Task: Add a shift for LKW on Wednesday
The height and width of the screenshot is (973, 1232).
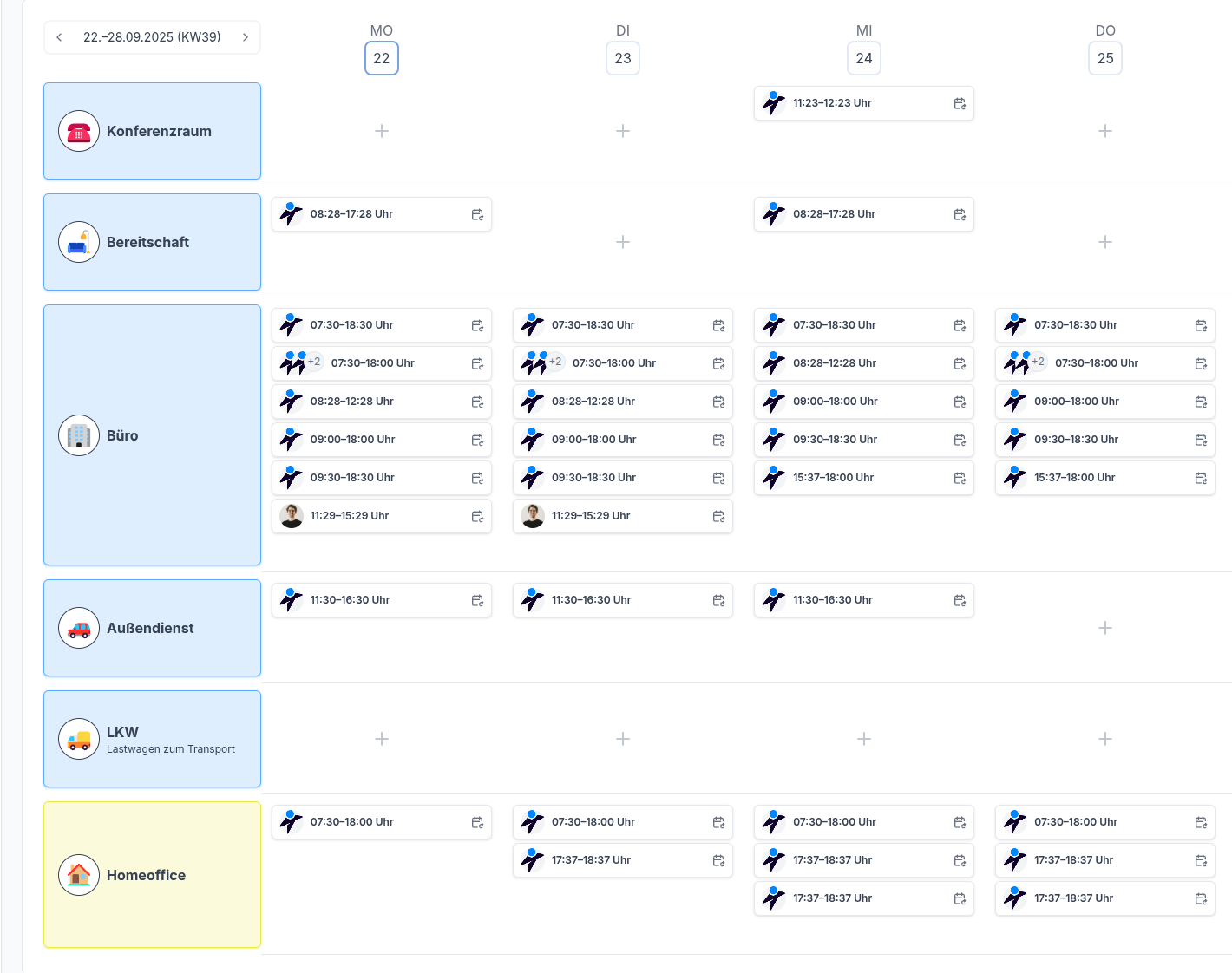Action: (864, 739)
